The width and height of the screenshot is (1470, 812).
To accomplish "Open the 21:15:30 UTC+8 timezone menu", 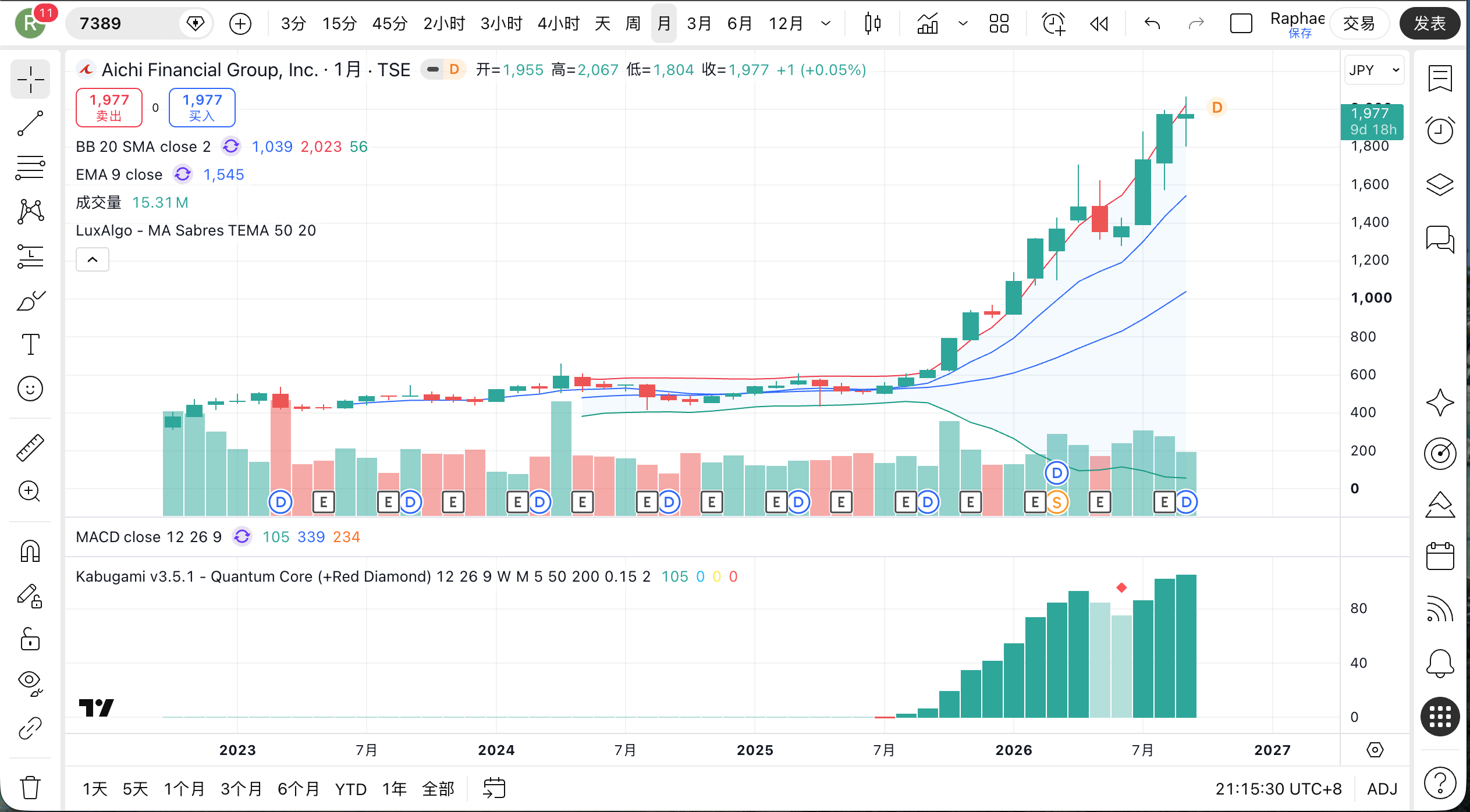I will click(1279, 789).
